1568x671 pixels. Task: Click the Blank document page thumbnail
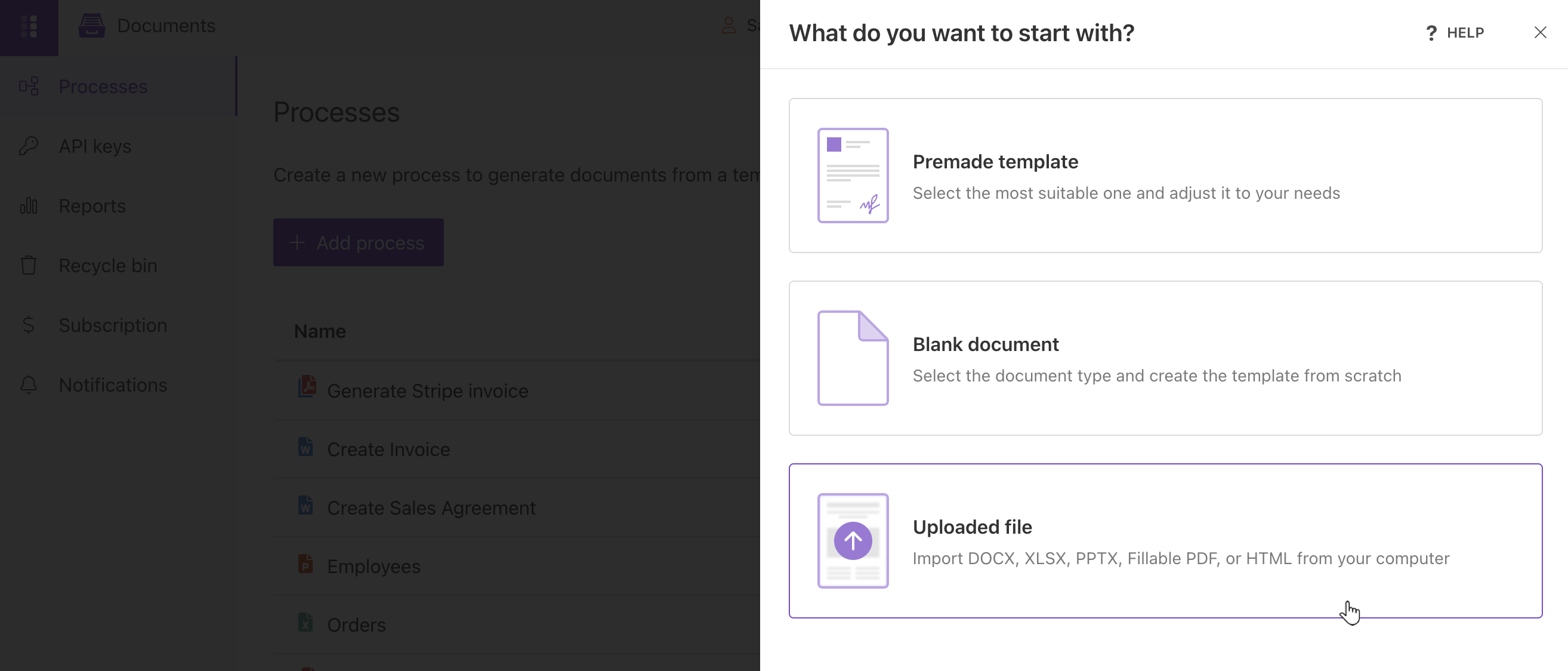coord(853,358)
